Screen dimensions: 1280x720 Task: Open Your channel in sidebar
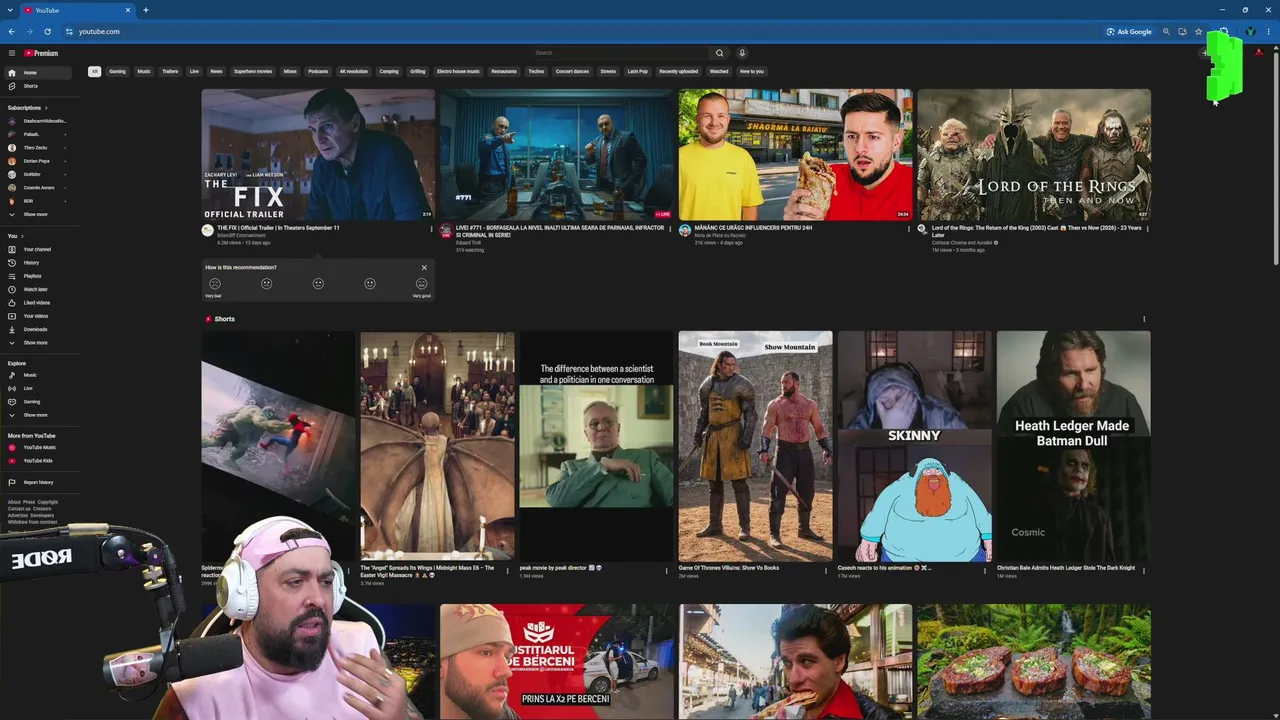point(36,249)
